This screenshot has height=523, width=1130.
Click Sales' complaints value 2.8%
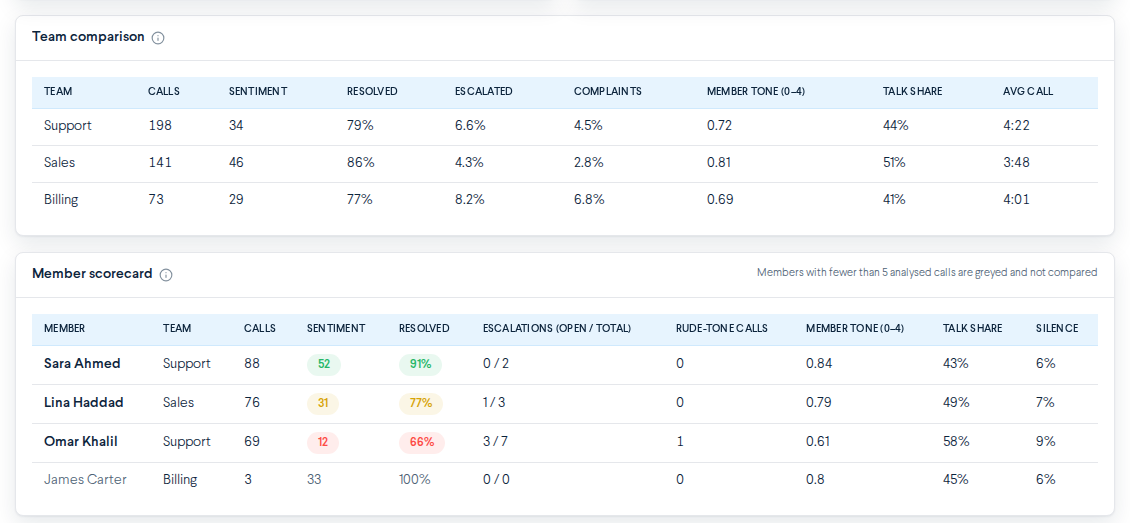(588, 162)
